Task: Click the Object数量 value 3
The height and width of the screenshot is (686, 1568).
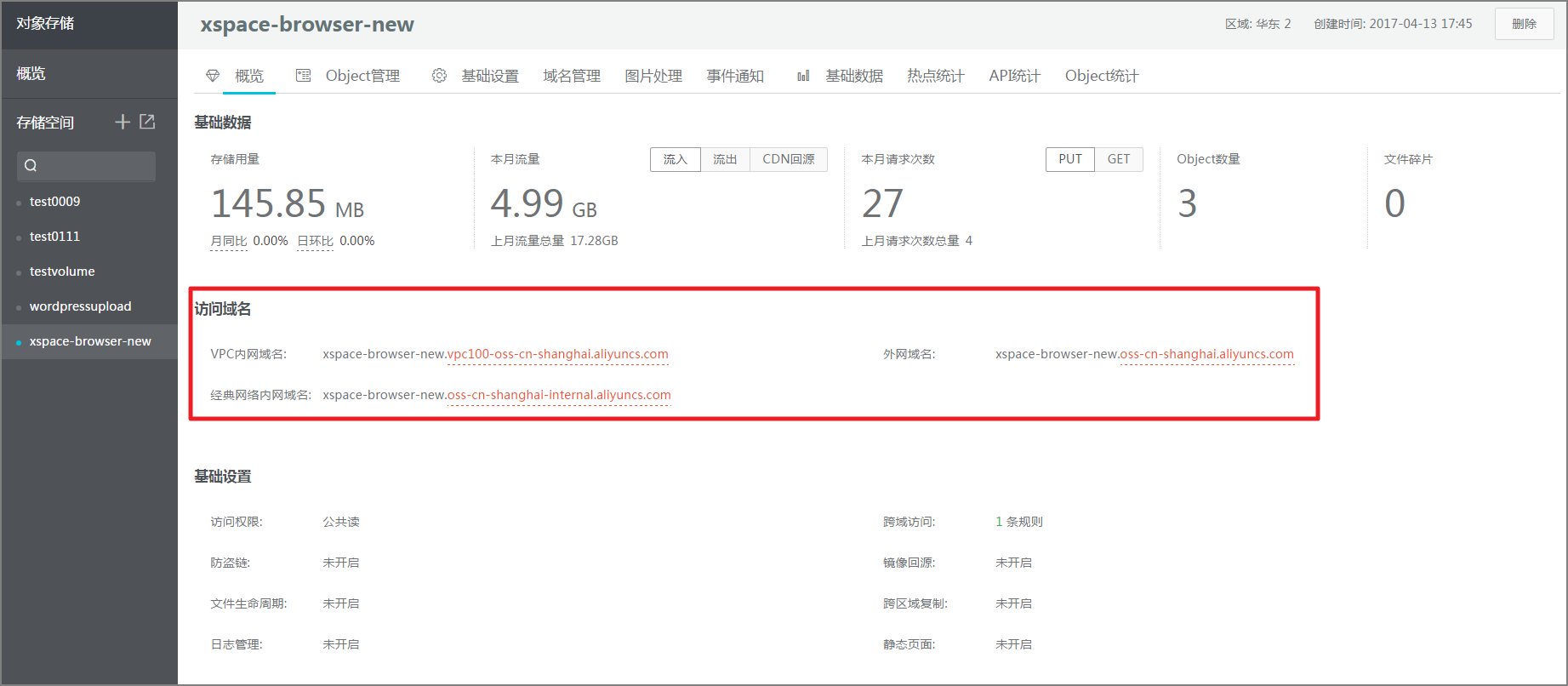Action: 1188,203
